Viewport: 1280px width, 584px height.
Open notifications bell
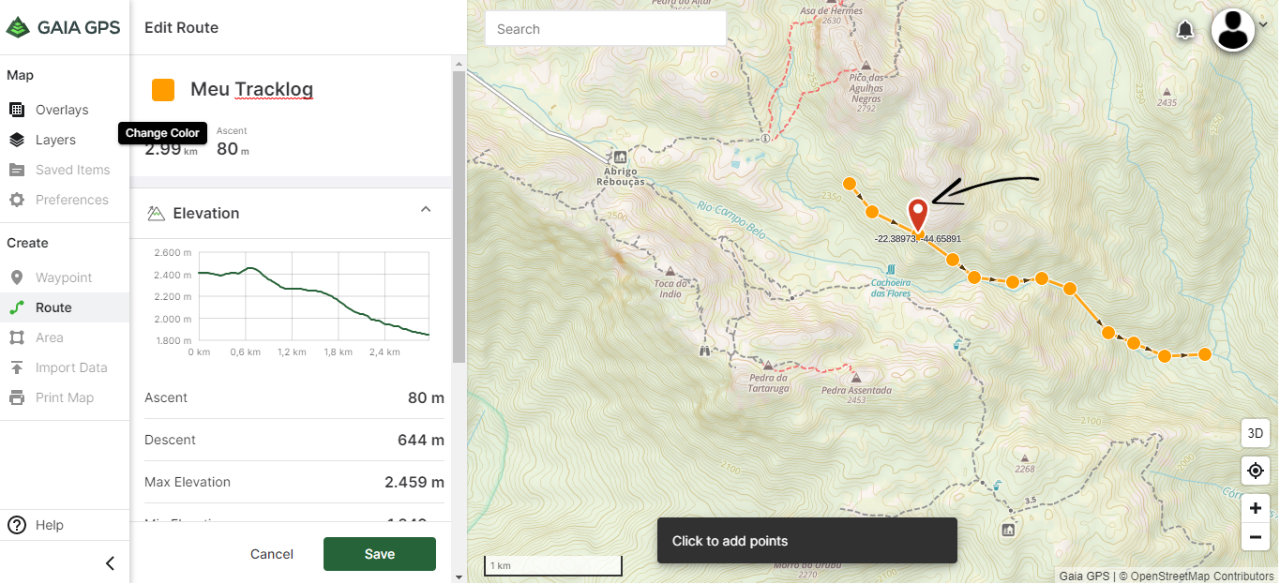tap(1185, 30)
